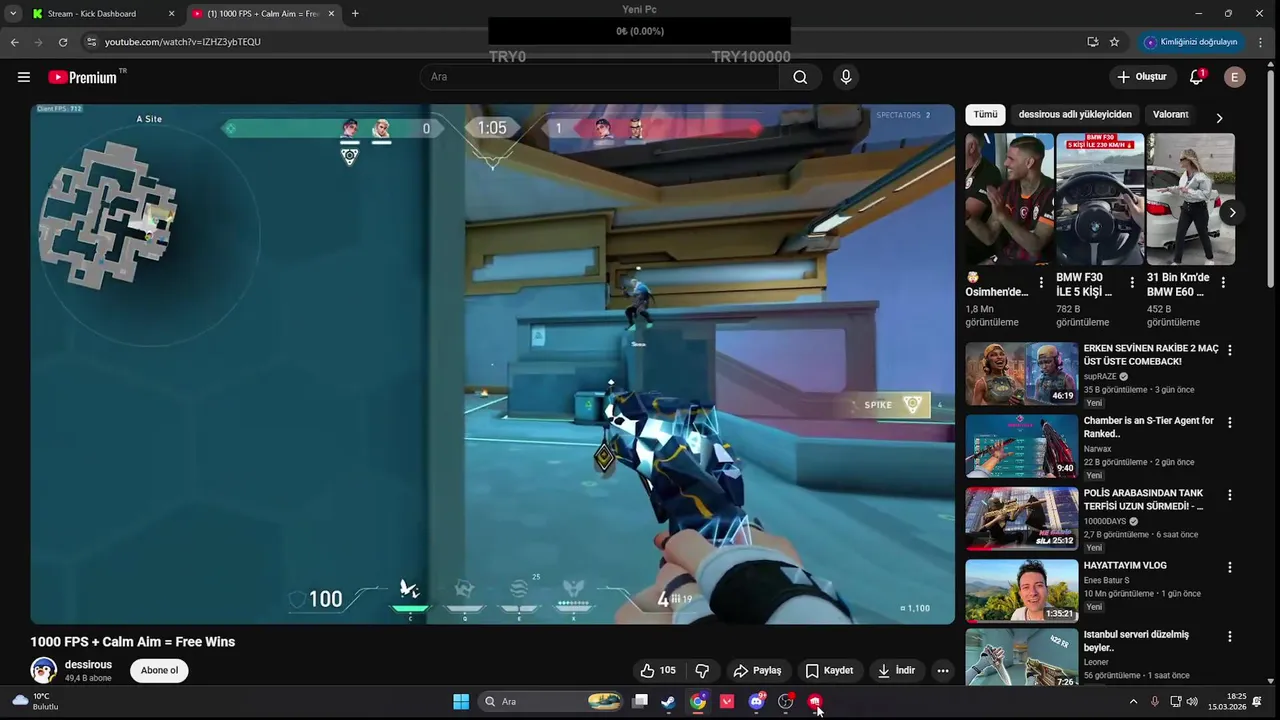This screenshot has width=1280, height=720.
Task: Open a new Chrome tab
Action: pyautogui.click(x=355, y=14)
